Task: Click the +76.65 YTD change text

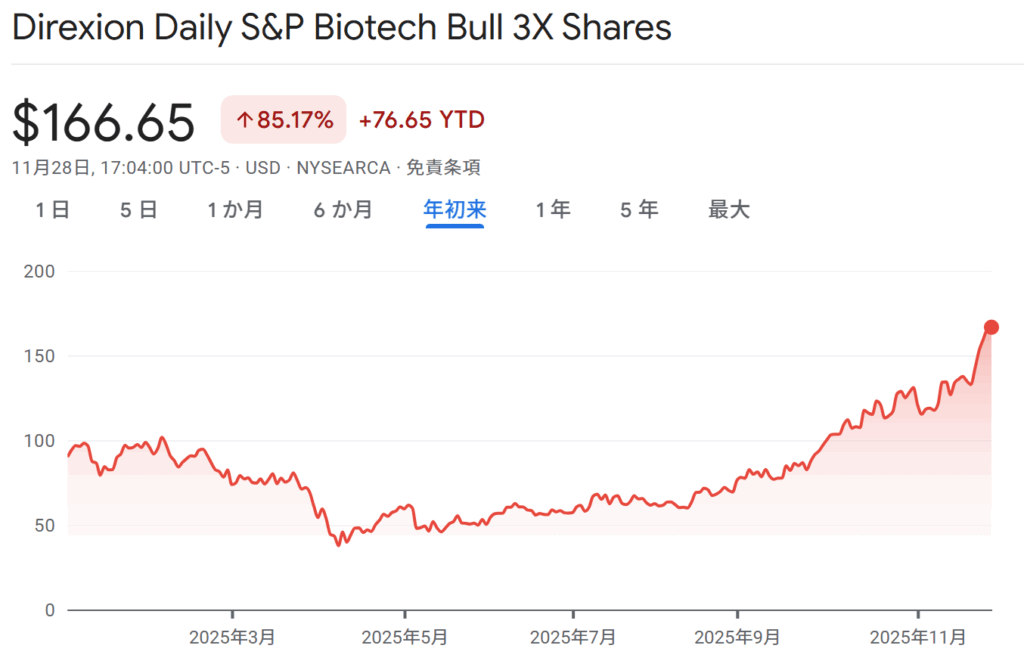Action: click(421, 121)
